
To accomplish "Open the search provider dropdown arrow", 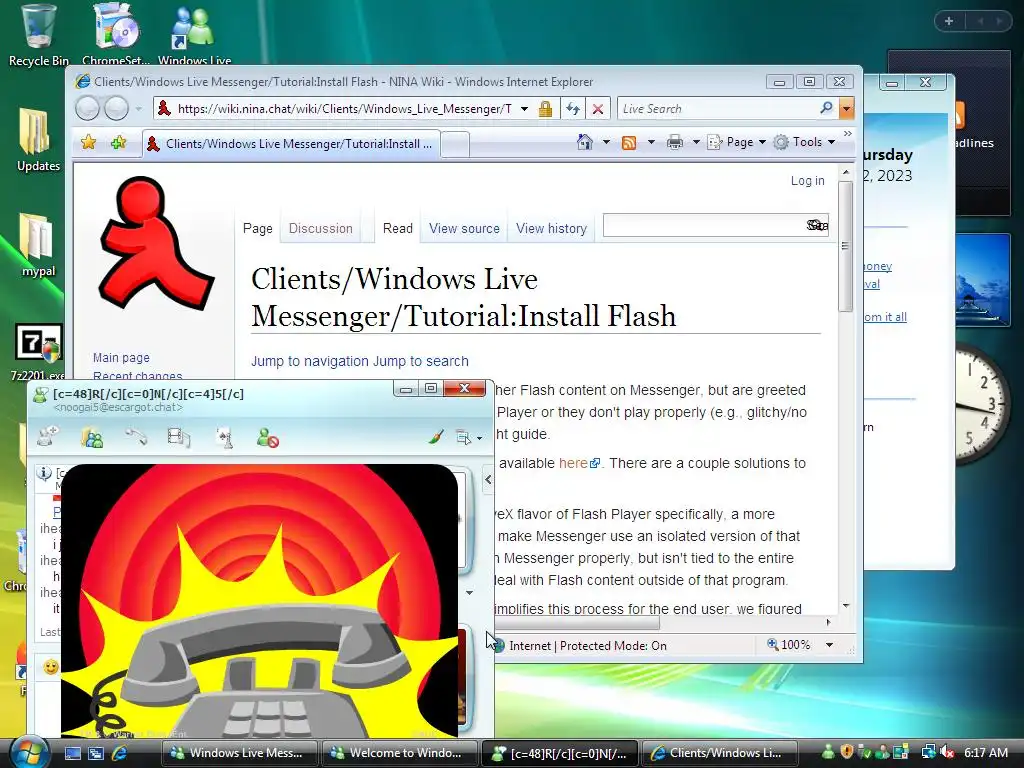I will tap(846, 108).
